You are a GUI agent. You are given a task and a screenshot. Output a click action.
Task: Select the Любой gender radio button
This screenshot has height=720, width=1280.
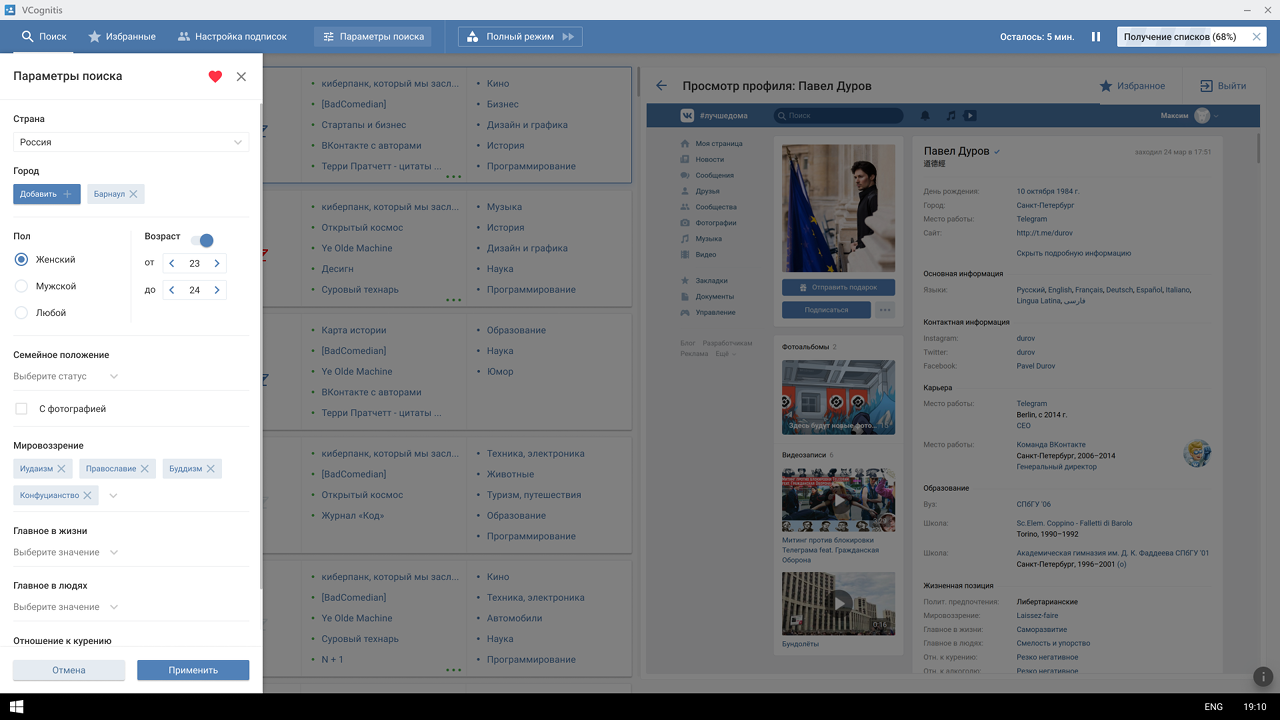tap(21, 313)
